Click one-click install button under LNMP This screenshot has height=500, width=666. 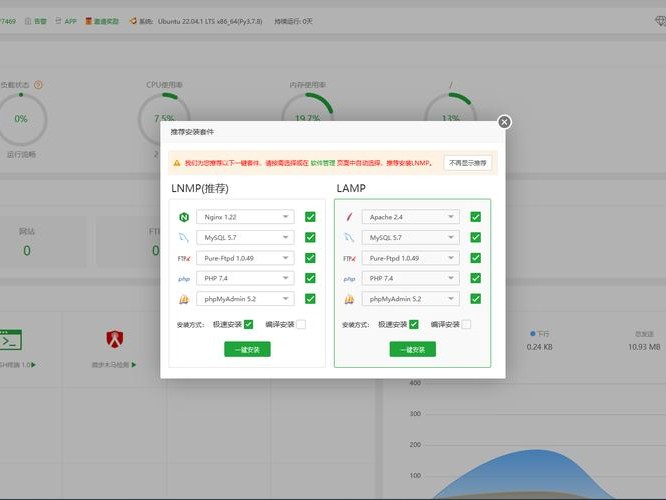pos(247,349)
